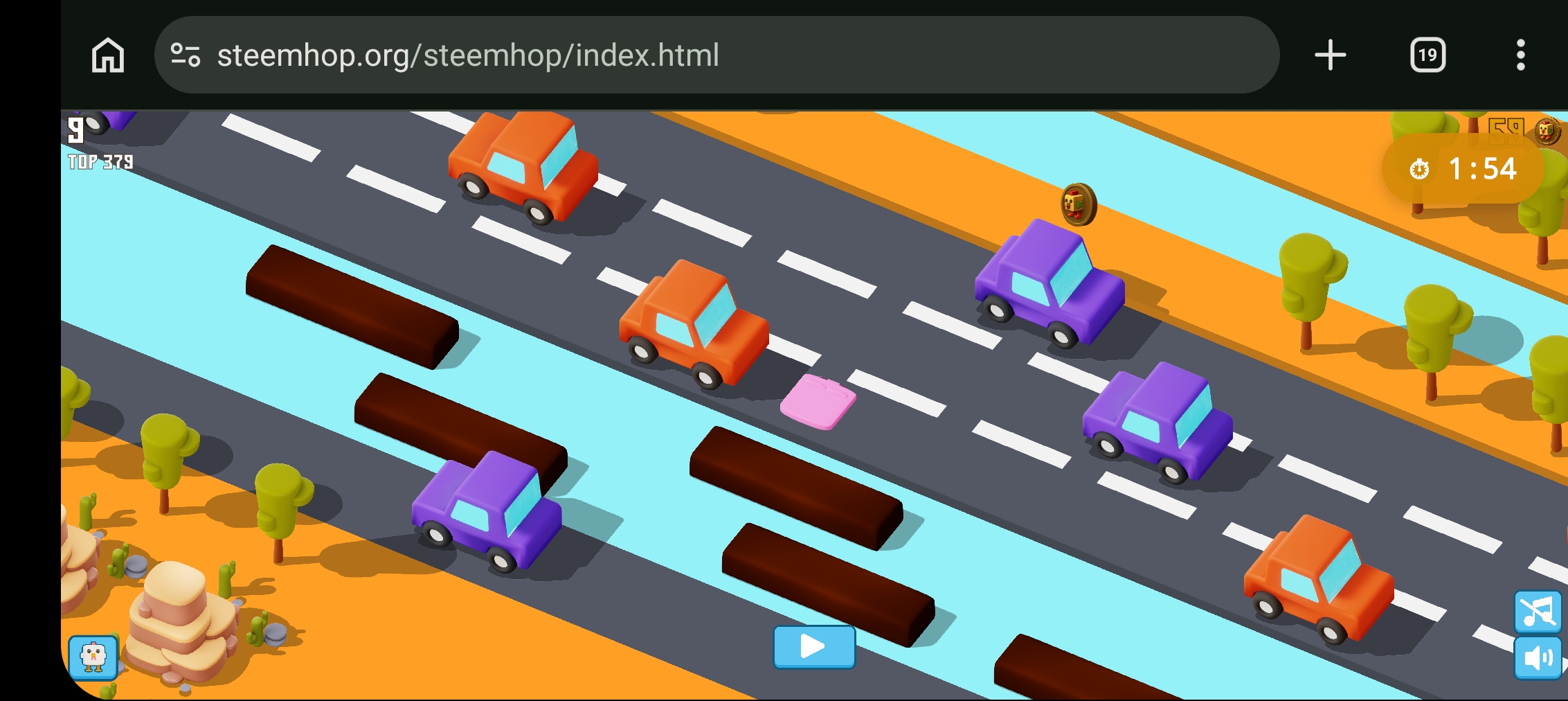Tap the blue play button in game
The image size is (1568, 701).
[814, 647]
